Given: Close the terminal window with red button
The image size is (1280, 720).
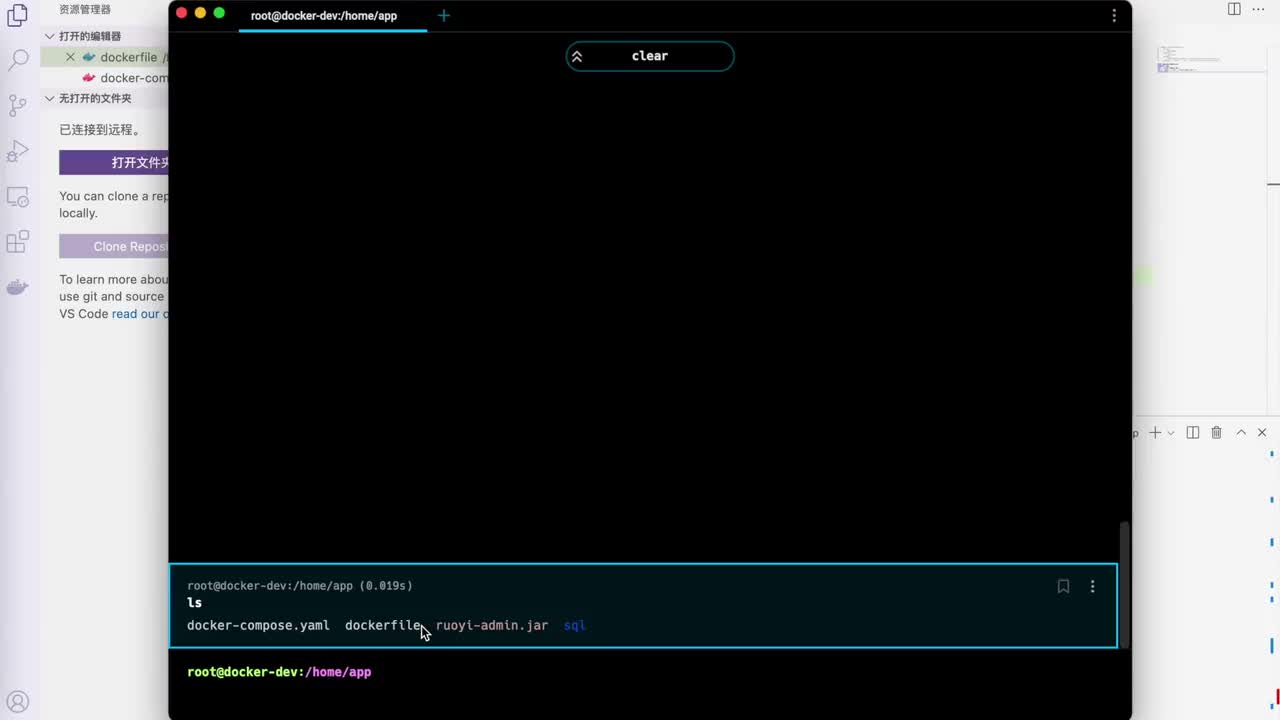Looking at the screenshot, I should click(x=181, y=13).
